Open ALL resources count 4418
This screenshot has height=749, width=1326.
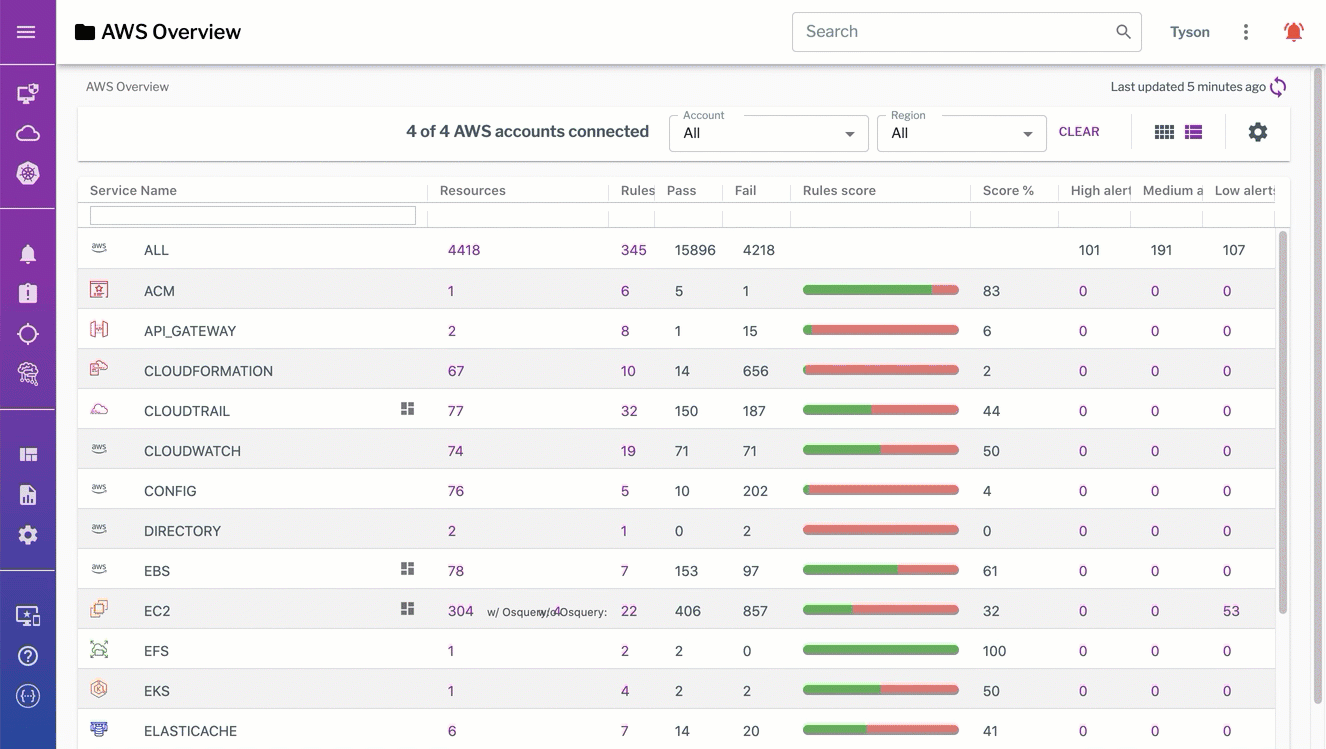pos(464,250)
